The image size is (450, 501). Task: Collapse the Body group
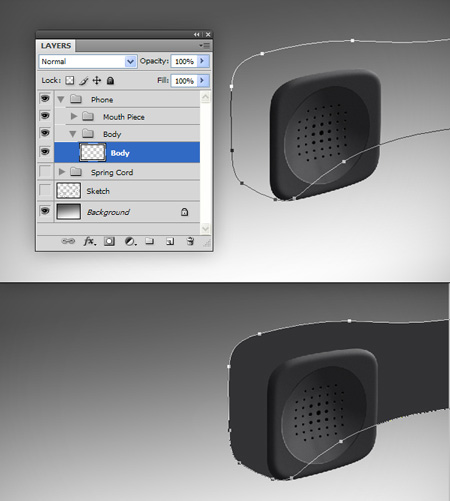(x=73, y=134)
